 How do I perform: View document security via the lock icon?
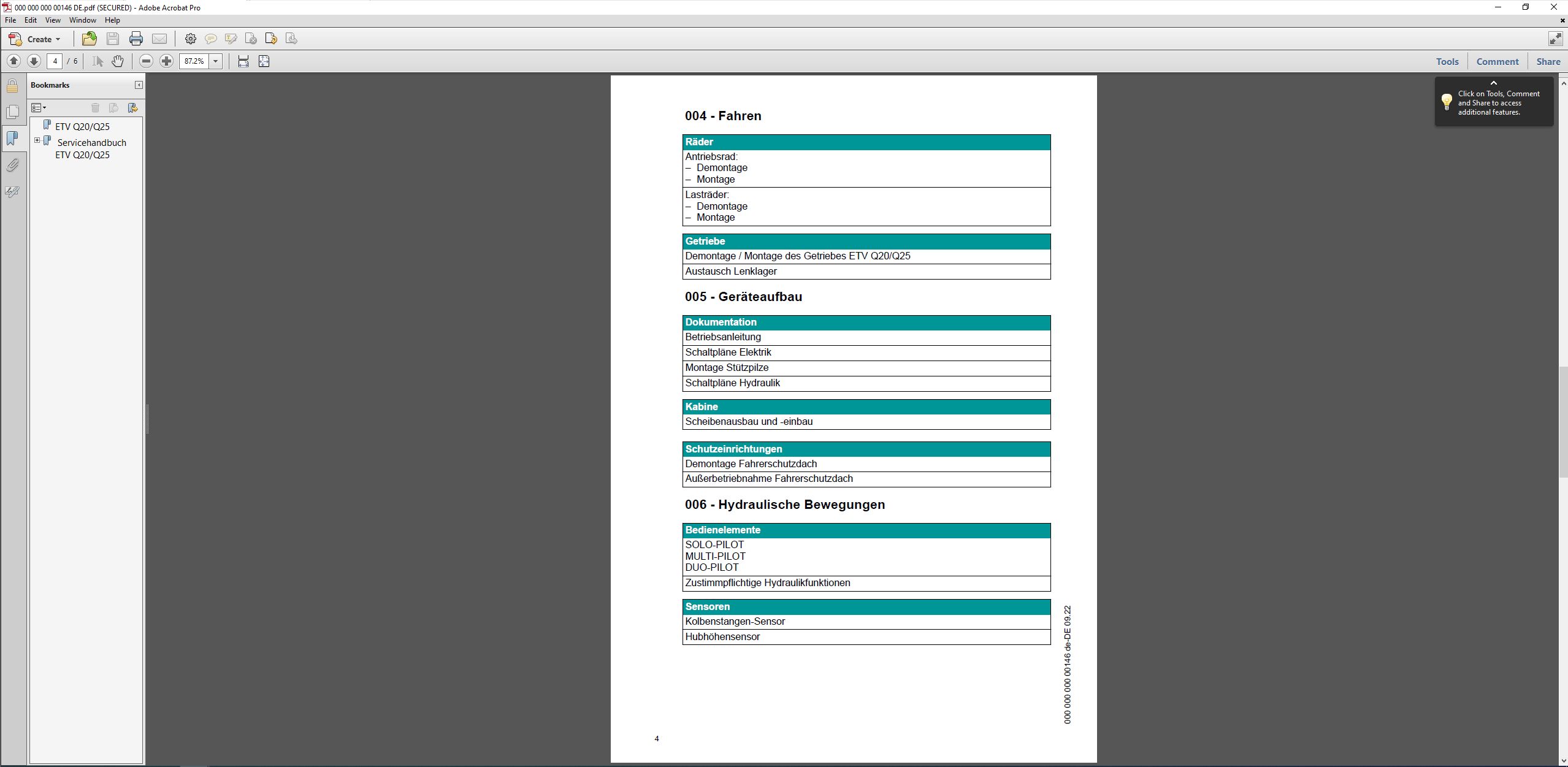pos(12,85)
